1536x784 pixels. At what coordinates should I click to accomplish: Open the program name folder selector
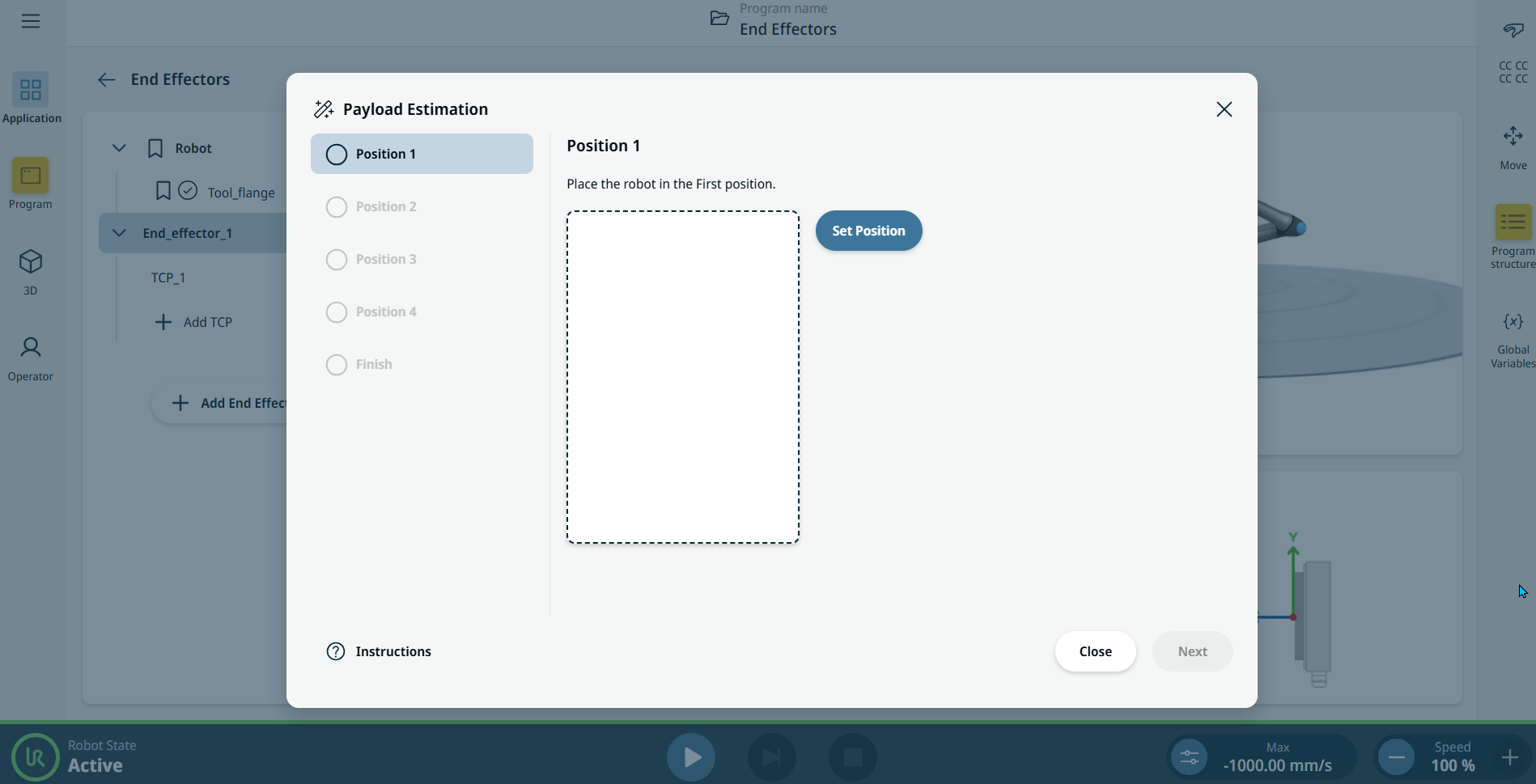[x=719, y=19]
